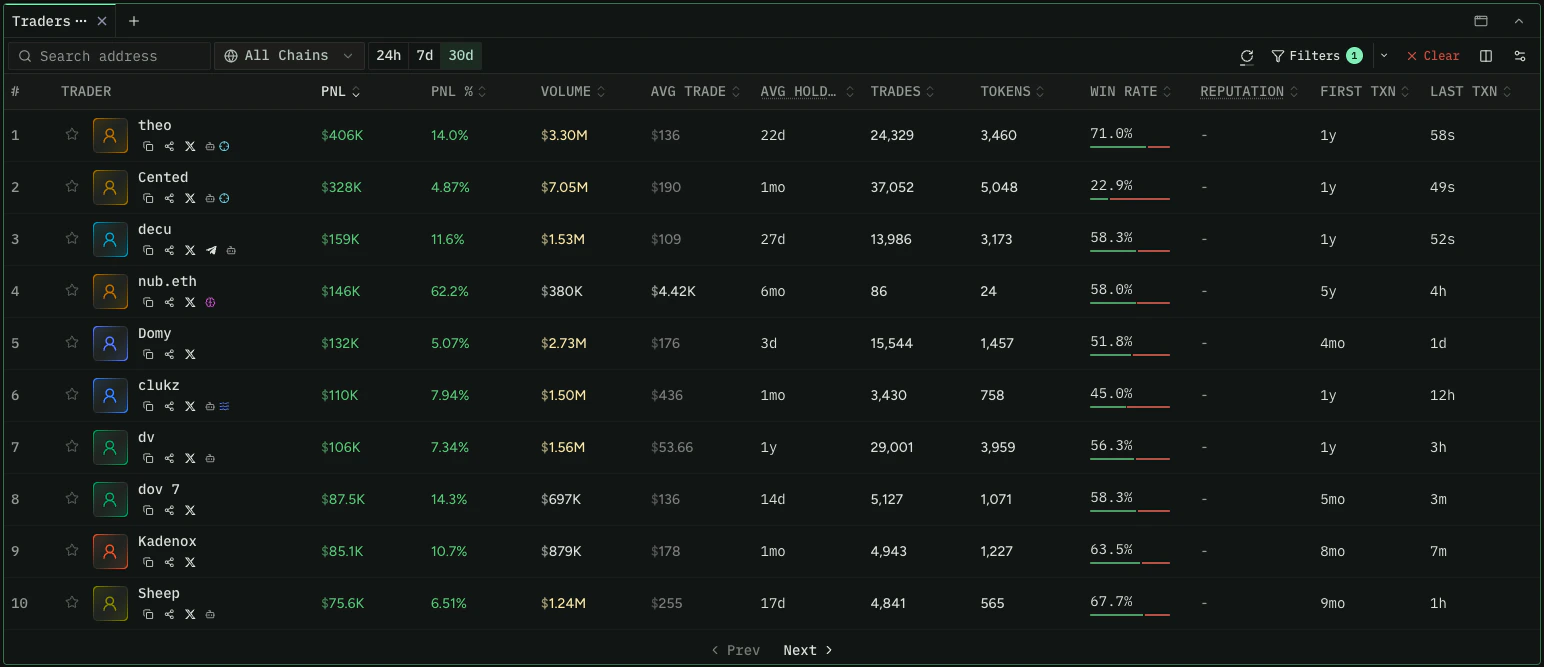Sort by LAST TXN column
The width and height of the screenshot is (1544, 667).
pyautogui.click(x=1471, y=91)
